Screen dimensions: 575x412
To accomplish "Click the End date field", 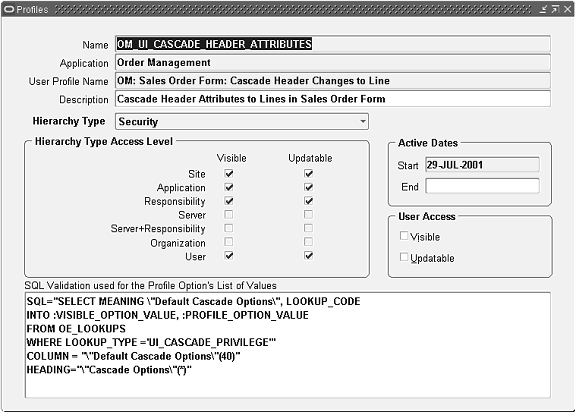I will (482, 186).
